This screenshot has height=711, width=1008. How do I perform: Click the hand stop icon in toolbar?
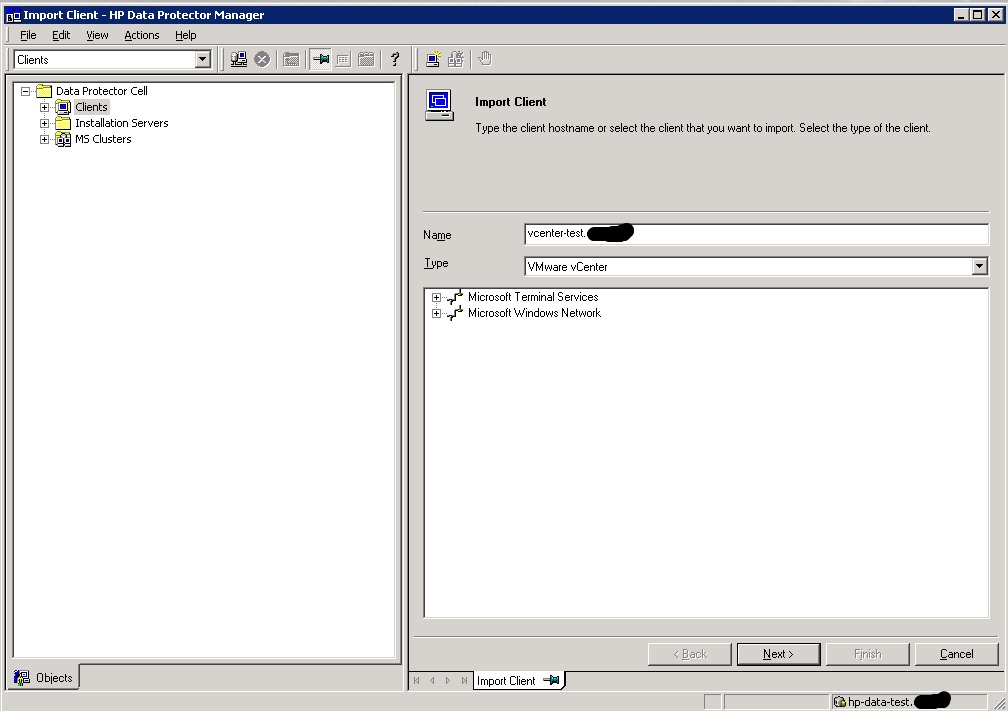click(x=485, y=58)
